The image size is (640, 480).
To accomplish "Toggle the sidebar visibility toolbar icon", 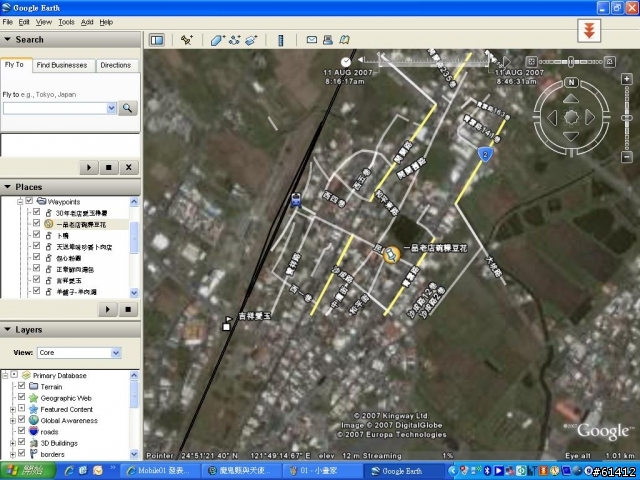I will (x=157, y=40).
